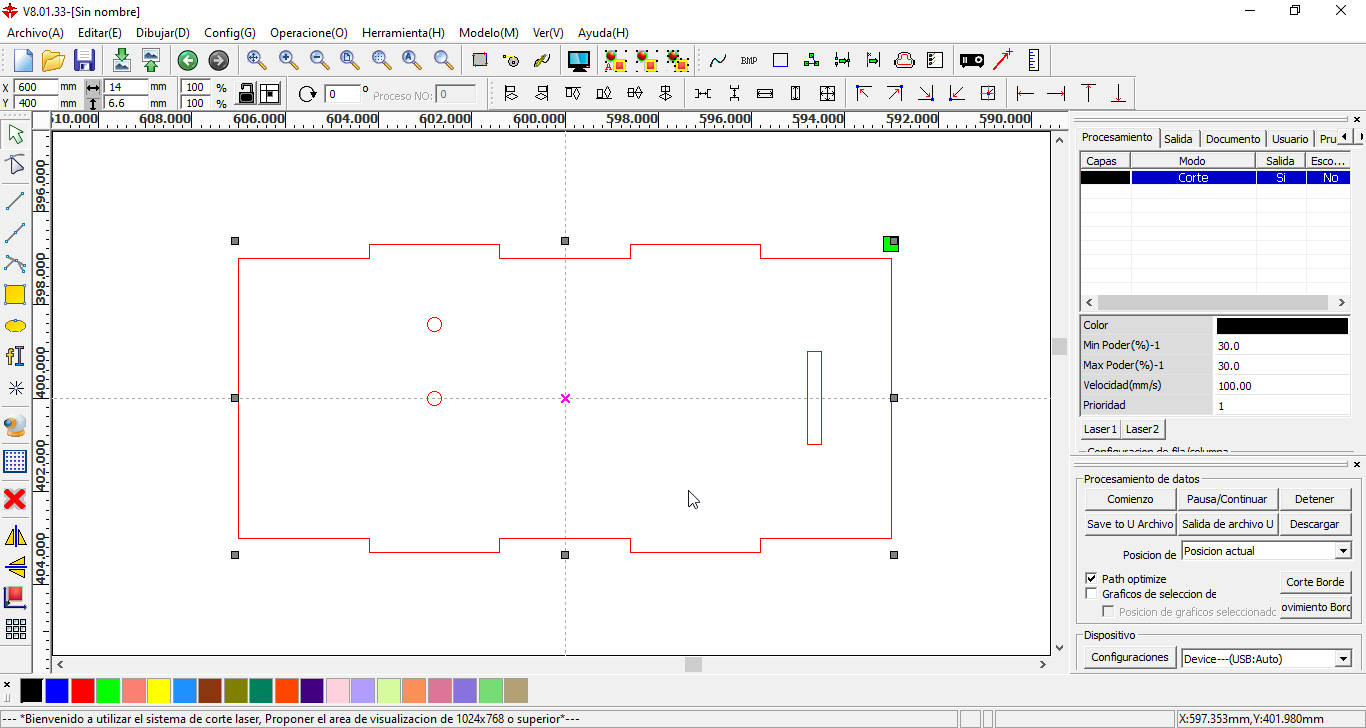Click the blue ruler measurement icon
Screen dimensions: 1366x728
click(1034, 60)
